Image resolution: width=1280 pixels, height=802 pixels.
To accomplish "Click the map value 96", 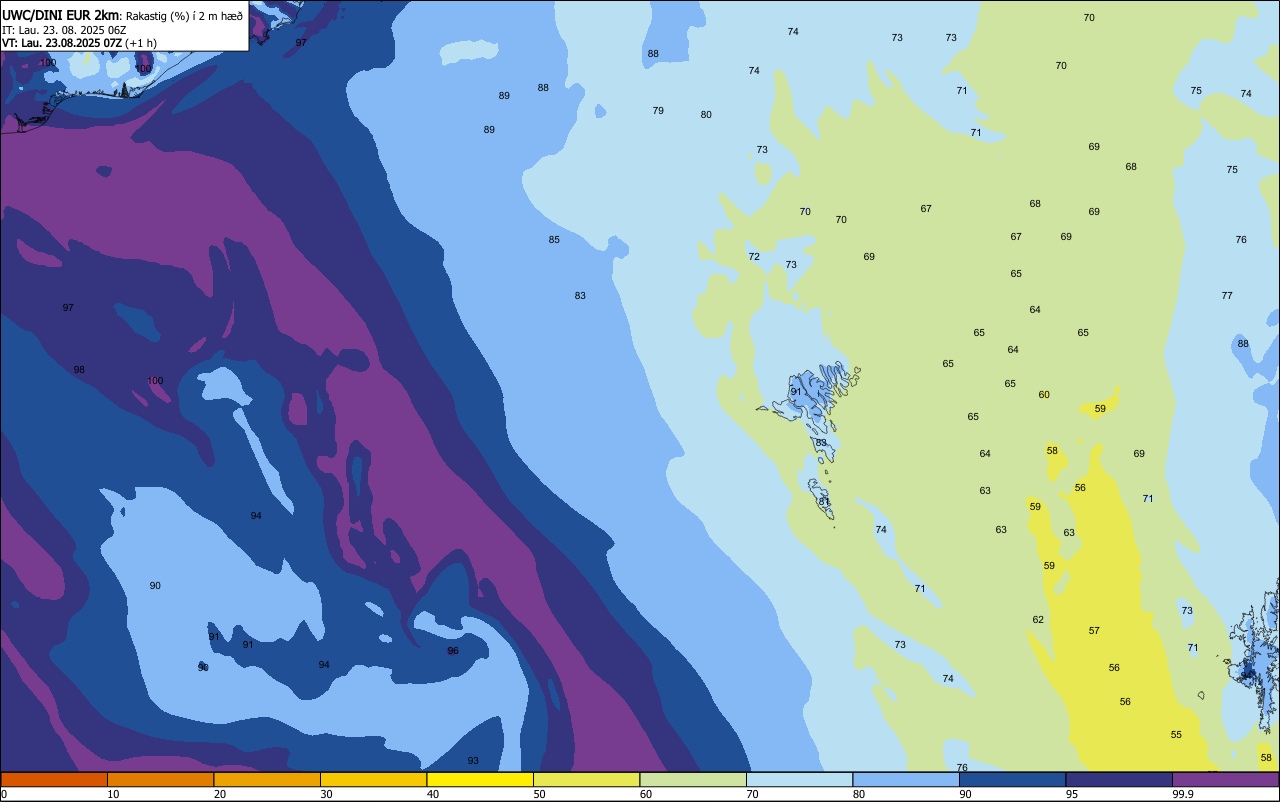I will (x=453, y=651).
